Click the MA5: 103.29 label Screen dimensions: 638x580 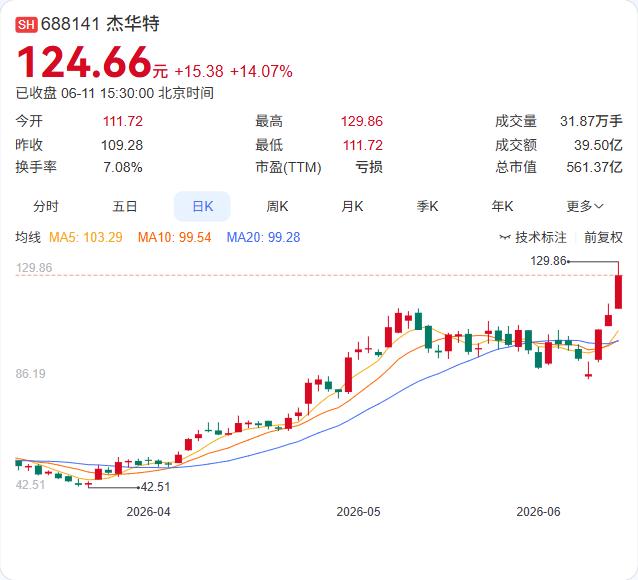(85, 237)
